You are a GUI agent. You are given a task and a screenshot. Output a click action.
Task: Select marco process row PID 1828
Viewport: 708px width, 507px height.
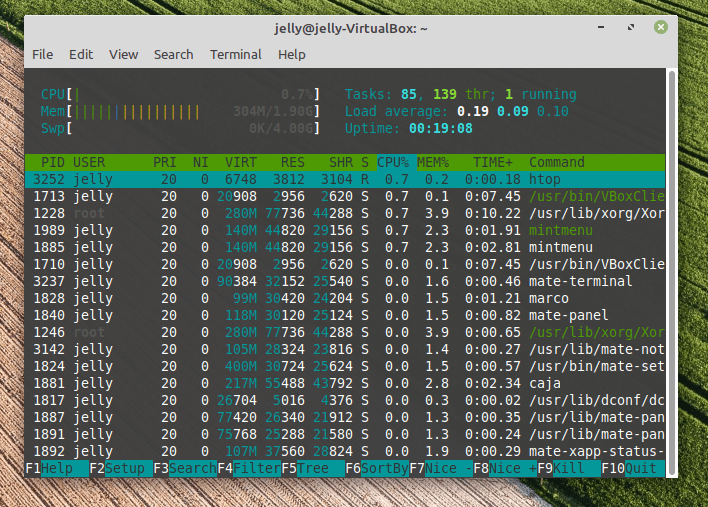pyautogui.click(x=345, y=298)
